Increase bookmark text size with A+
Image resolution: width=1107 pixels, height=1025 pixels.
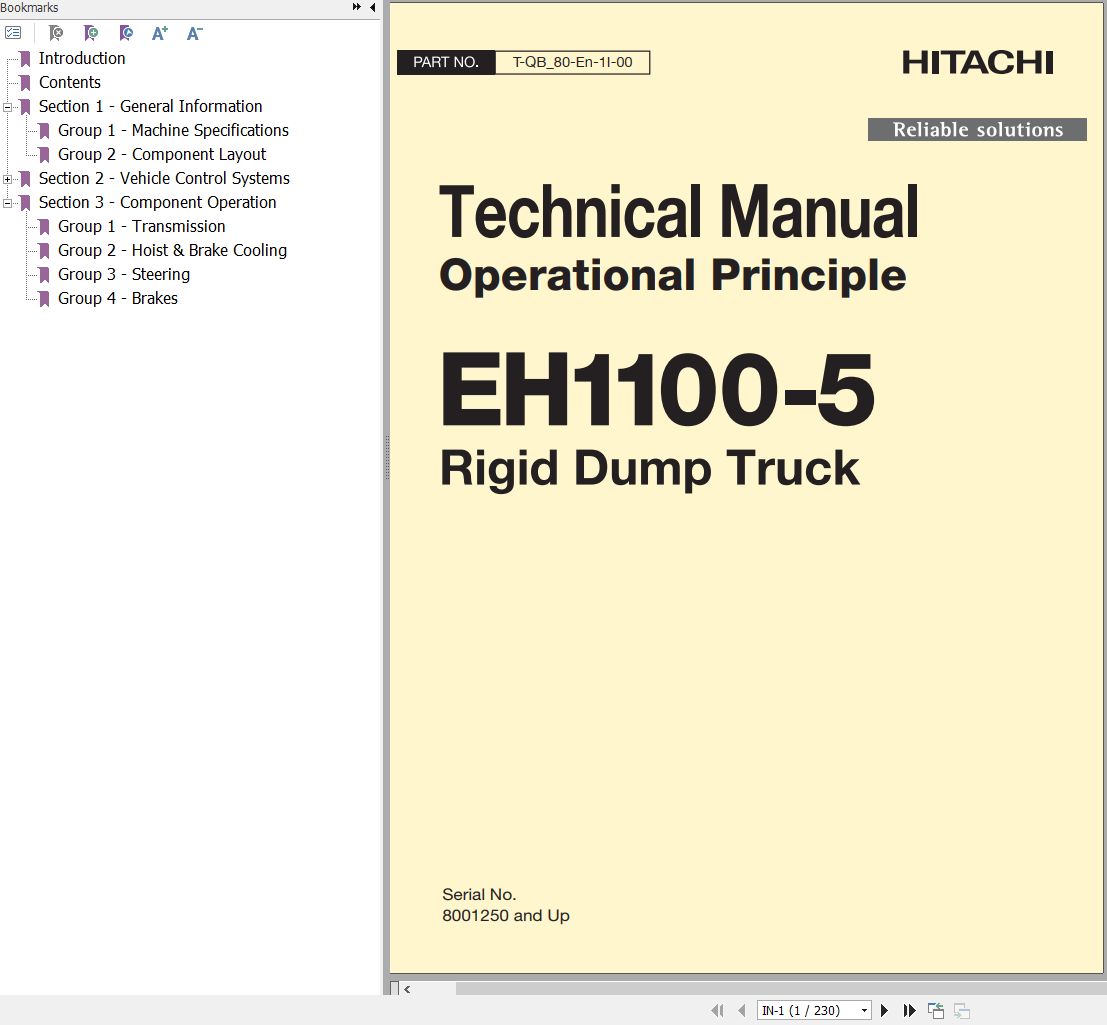tap(160, 33)
